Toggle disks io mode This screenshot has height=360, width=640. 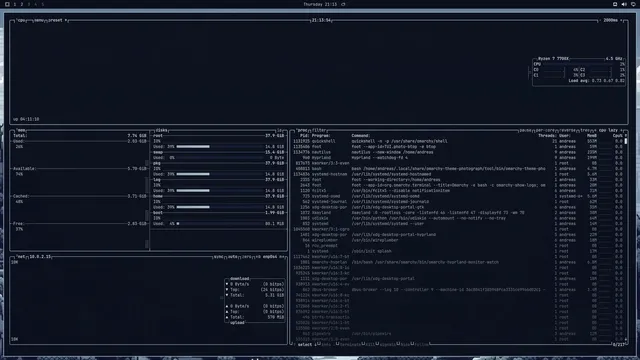280,130
